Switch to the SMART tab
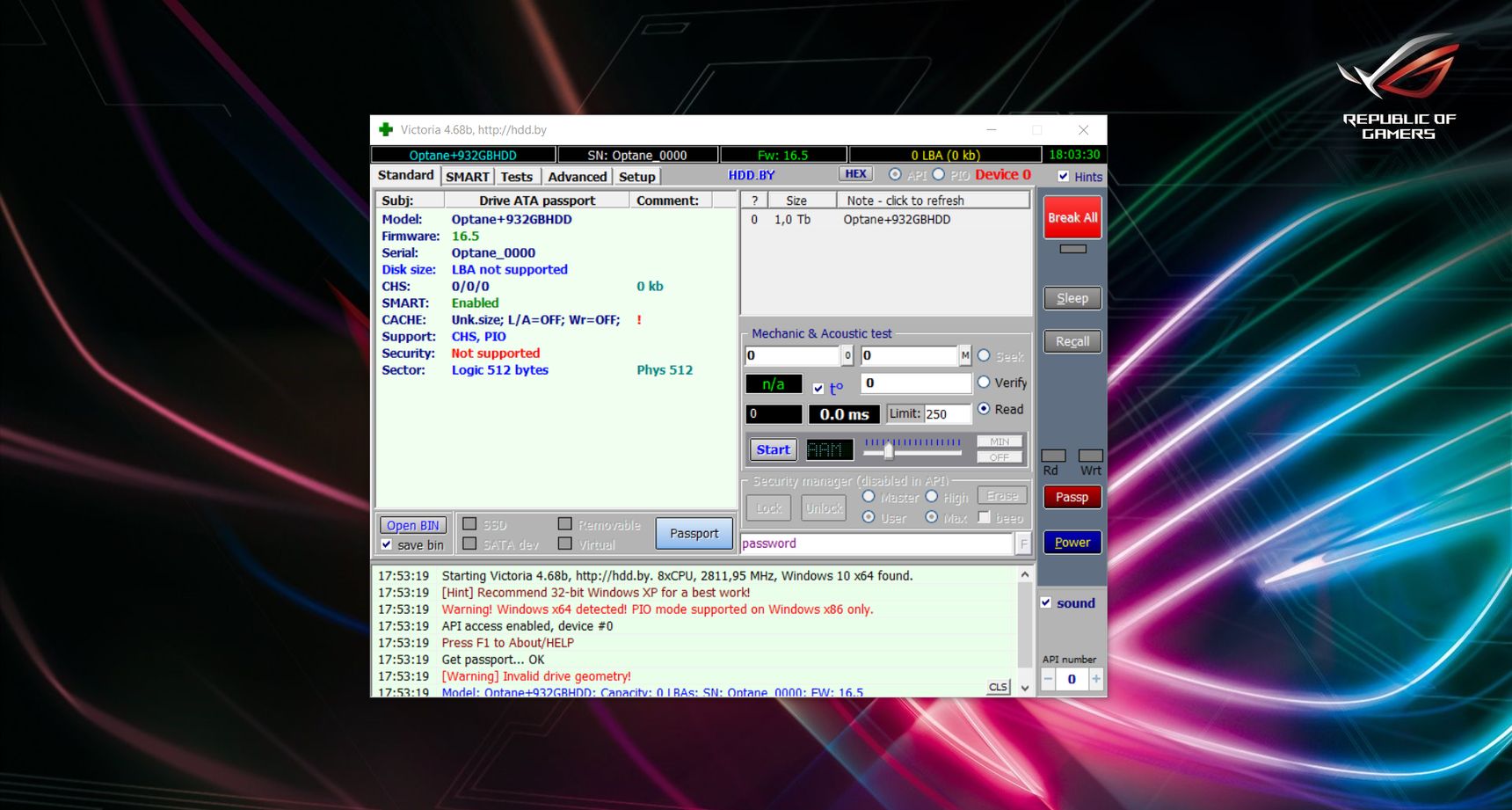The height and width of the screenshot is (810, 1512). pyautogui.click(x=467, y=176)
